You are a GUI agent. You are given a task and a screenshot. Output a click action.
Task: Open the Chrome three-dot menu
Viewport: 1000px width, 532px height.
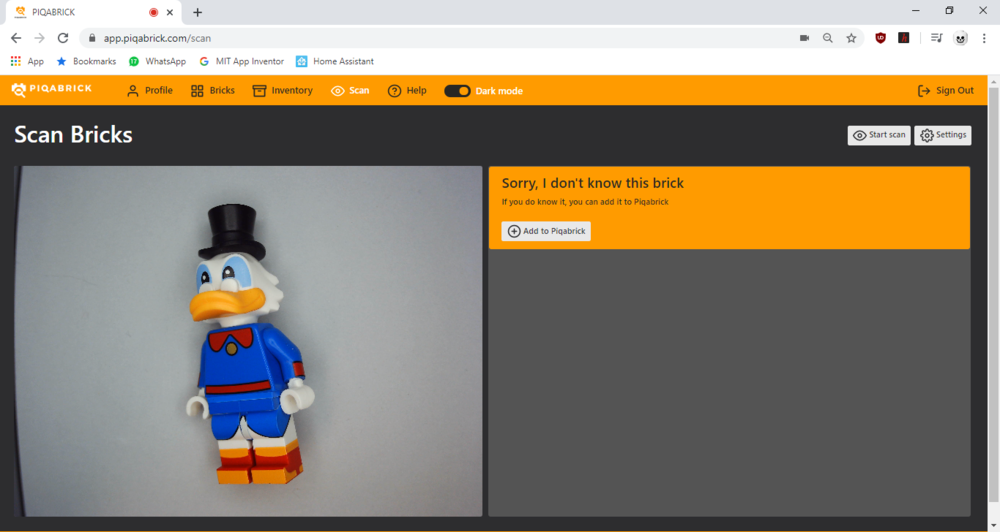point(984,38)
